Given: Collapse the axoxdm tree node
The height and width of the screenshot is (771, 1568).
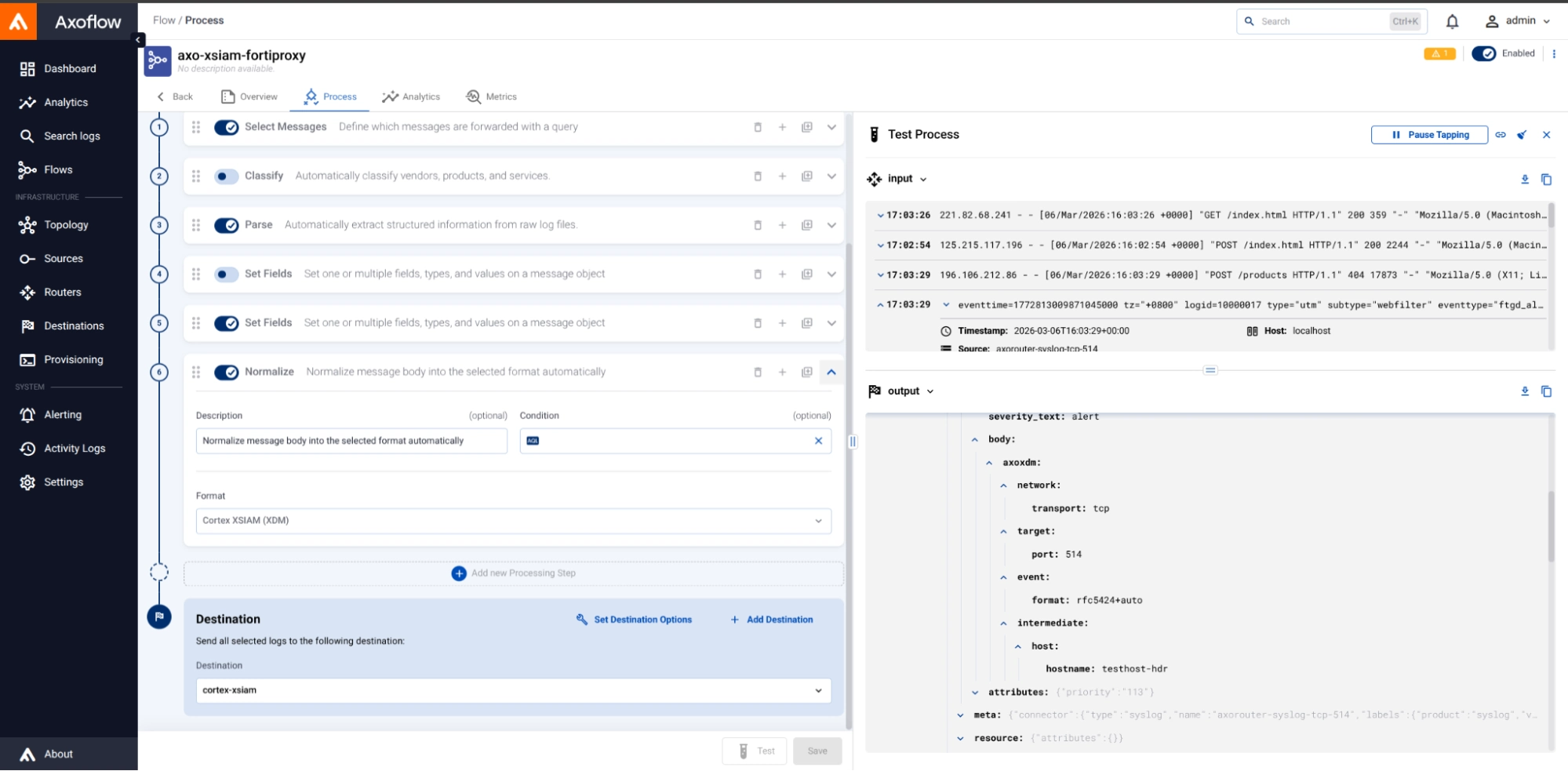Looking at the screenshot, I should click(x=989, y=463).
